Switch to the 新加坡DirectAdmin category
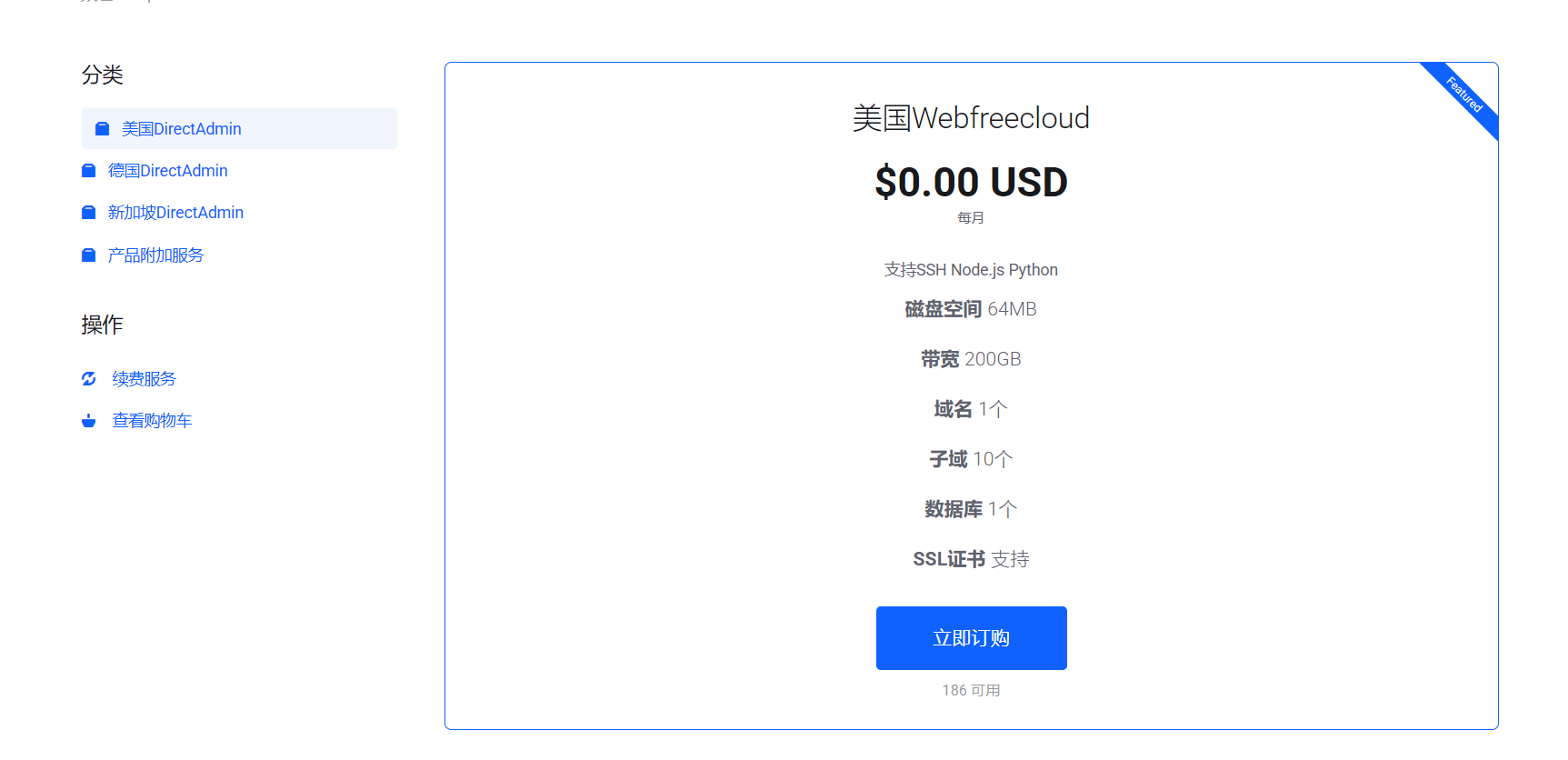Viewport: 1568px width, 760px height. [x=175, y=213]
